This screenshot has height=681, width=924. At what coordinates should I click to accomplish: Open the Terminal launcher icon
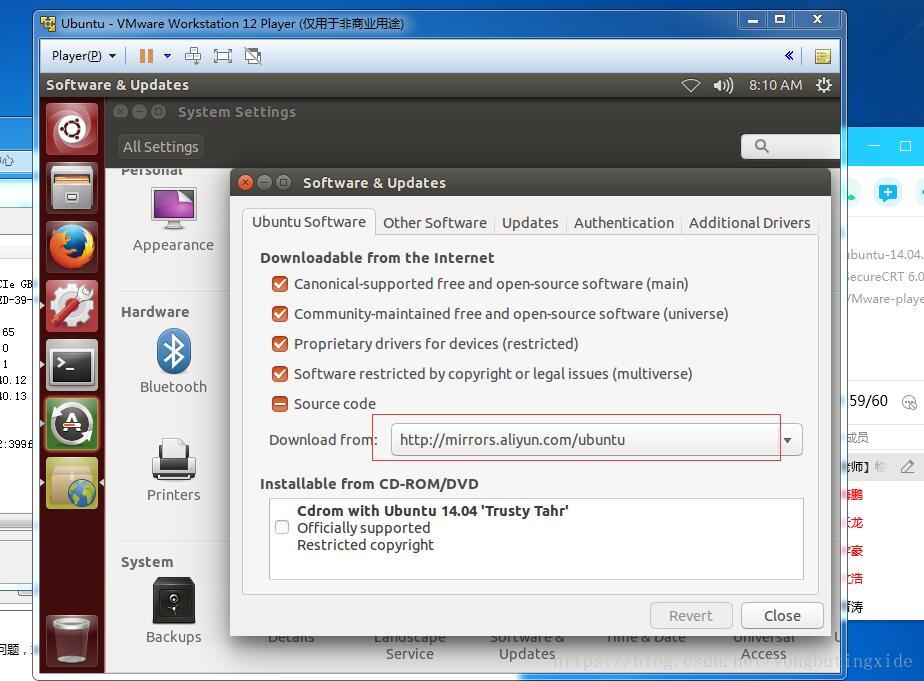point(72,365)
